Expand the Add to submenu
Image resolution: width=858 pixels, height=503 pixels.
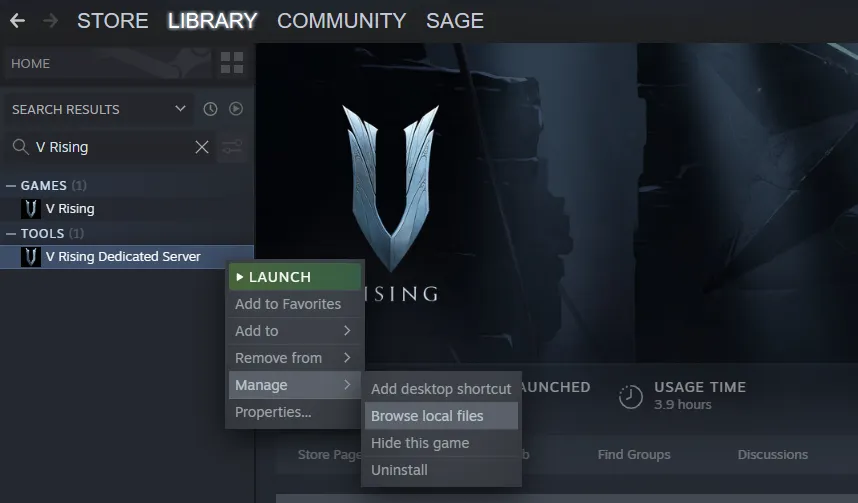(294, 331)
